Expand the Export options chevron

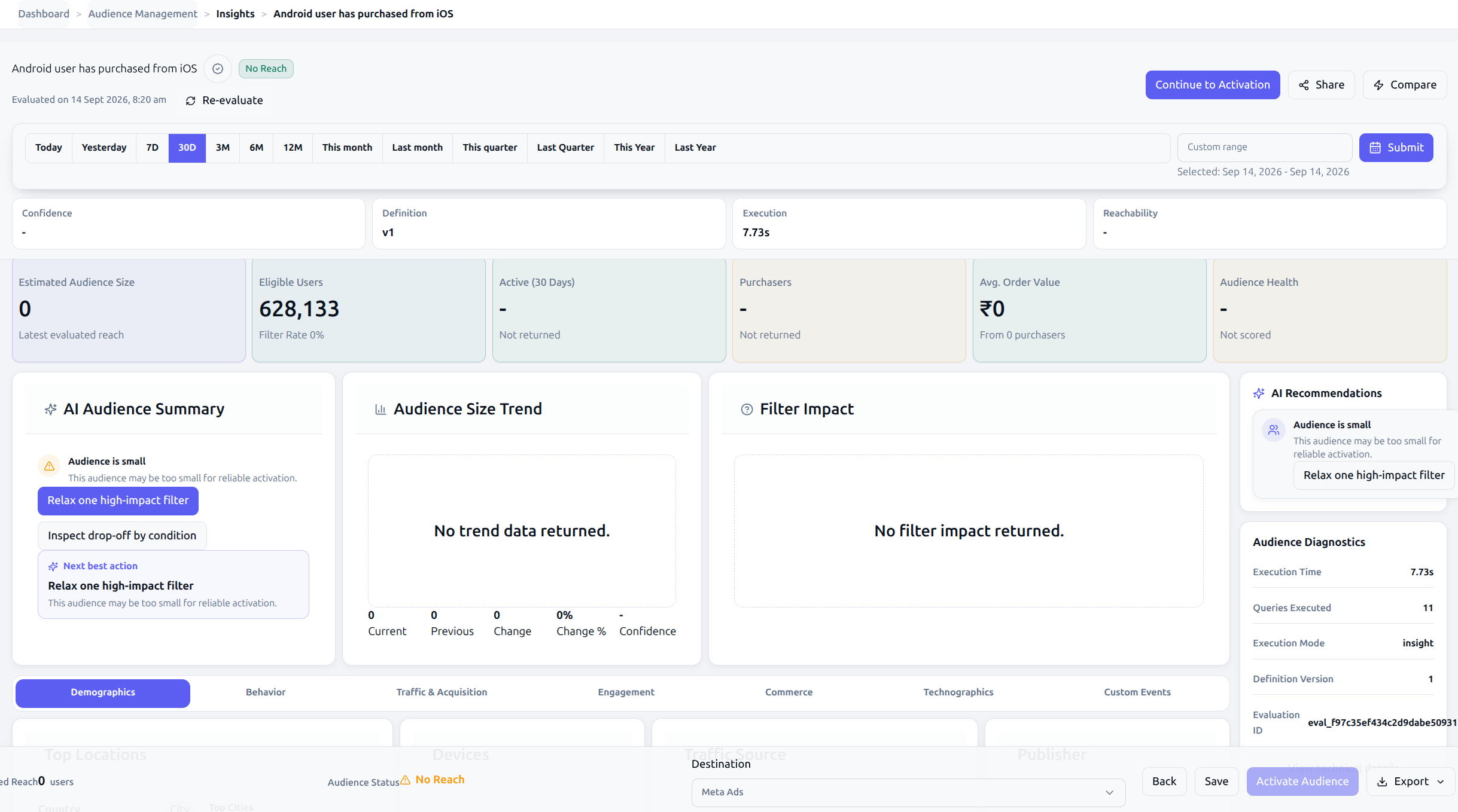coord(1440,782)
